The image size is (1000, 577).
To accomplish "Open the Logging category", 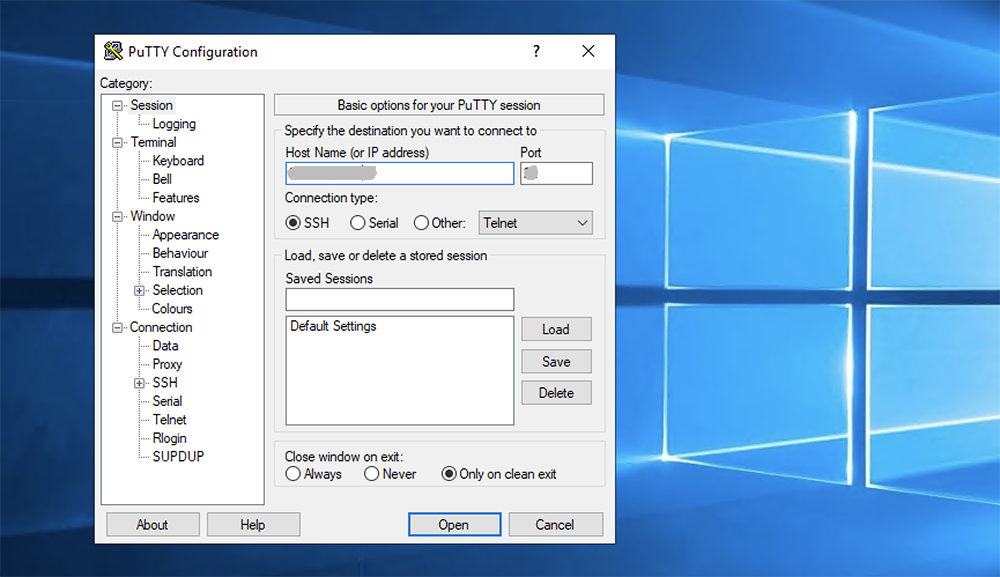I will [174, 124].
